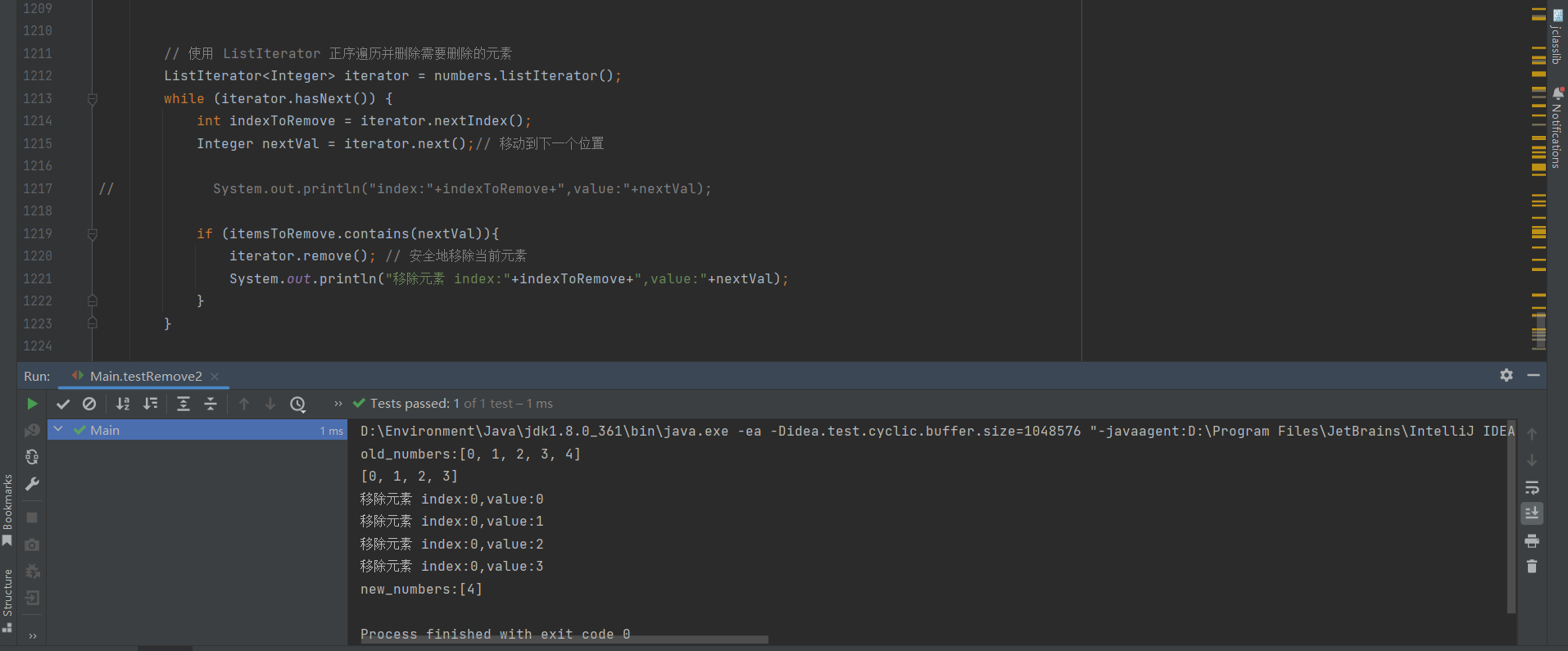
Task: Sort tests by duration
Action: click(x=151, y=404)
